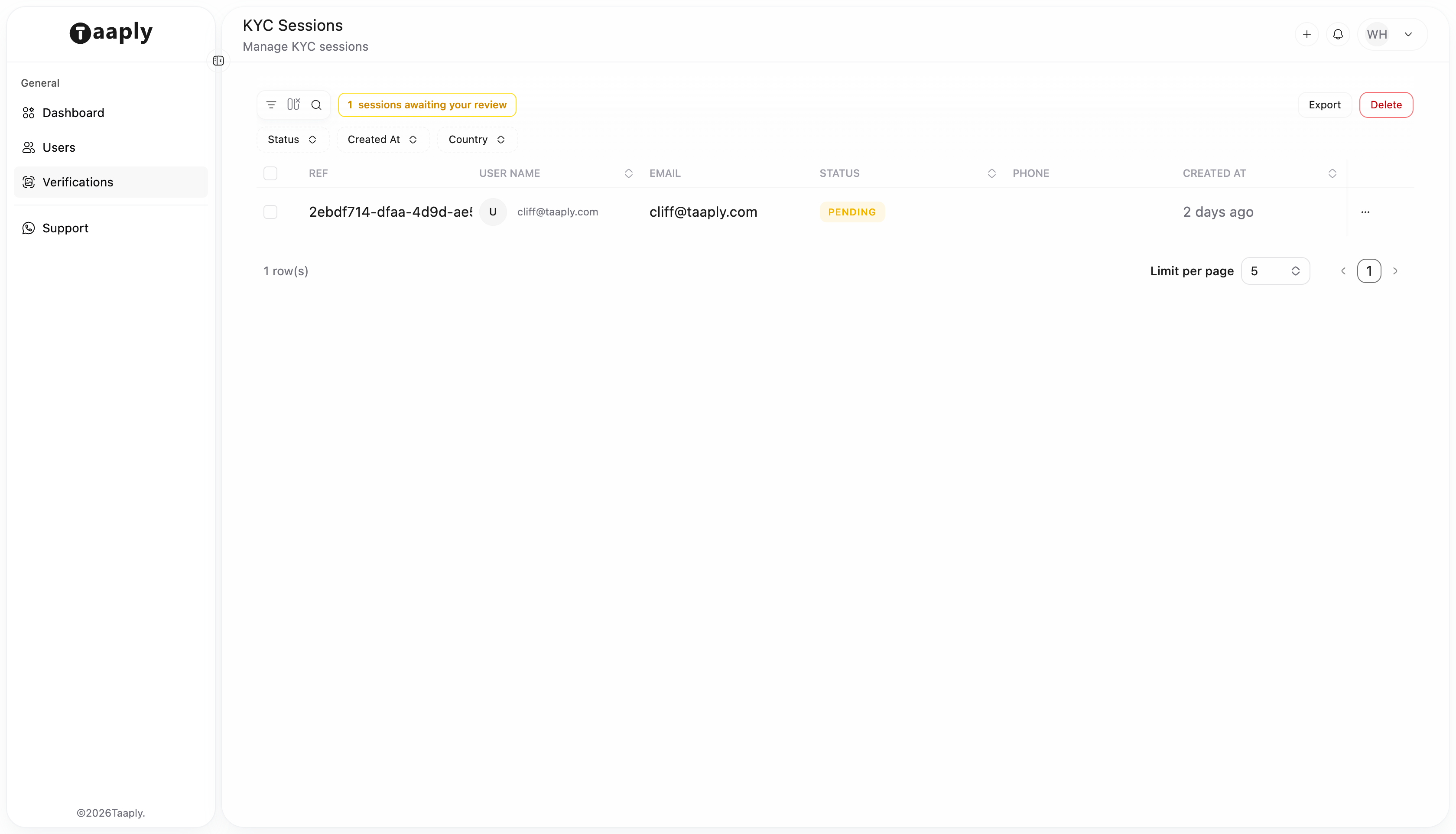Open the Status filter dropdown
The width and height of the screenshot is (1456, 834).
coord(292,139)
